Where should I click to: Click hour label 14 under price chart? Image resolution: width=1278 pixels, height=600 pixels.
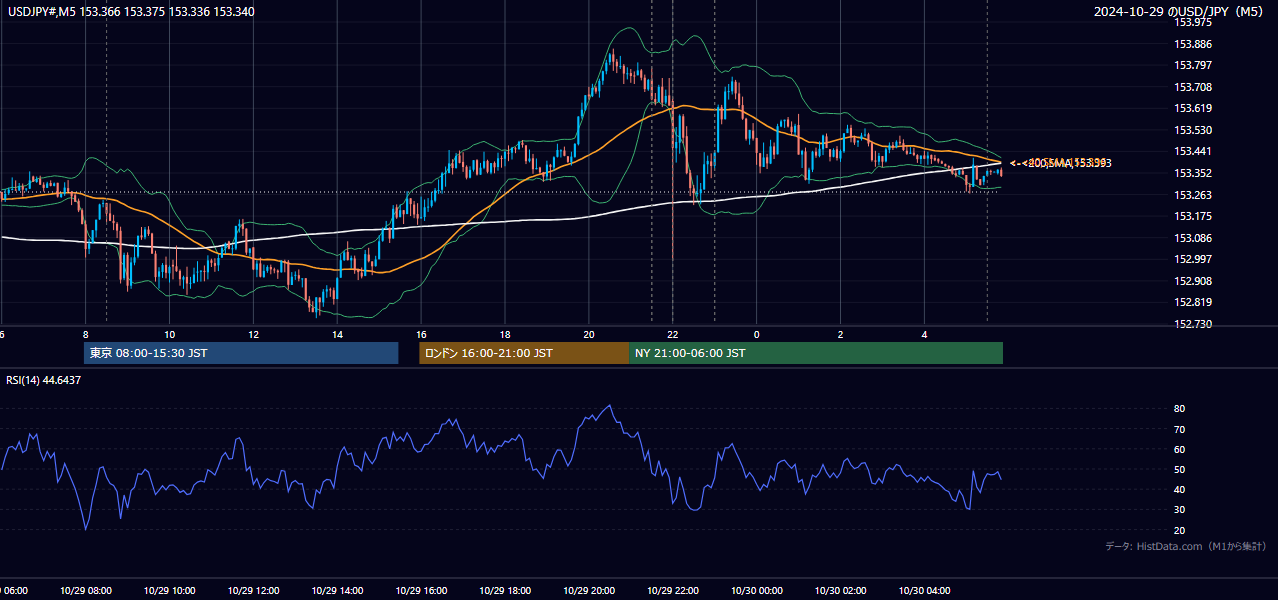[x=337, y=334]
